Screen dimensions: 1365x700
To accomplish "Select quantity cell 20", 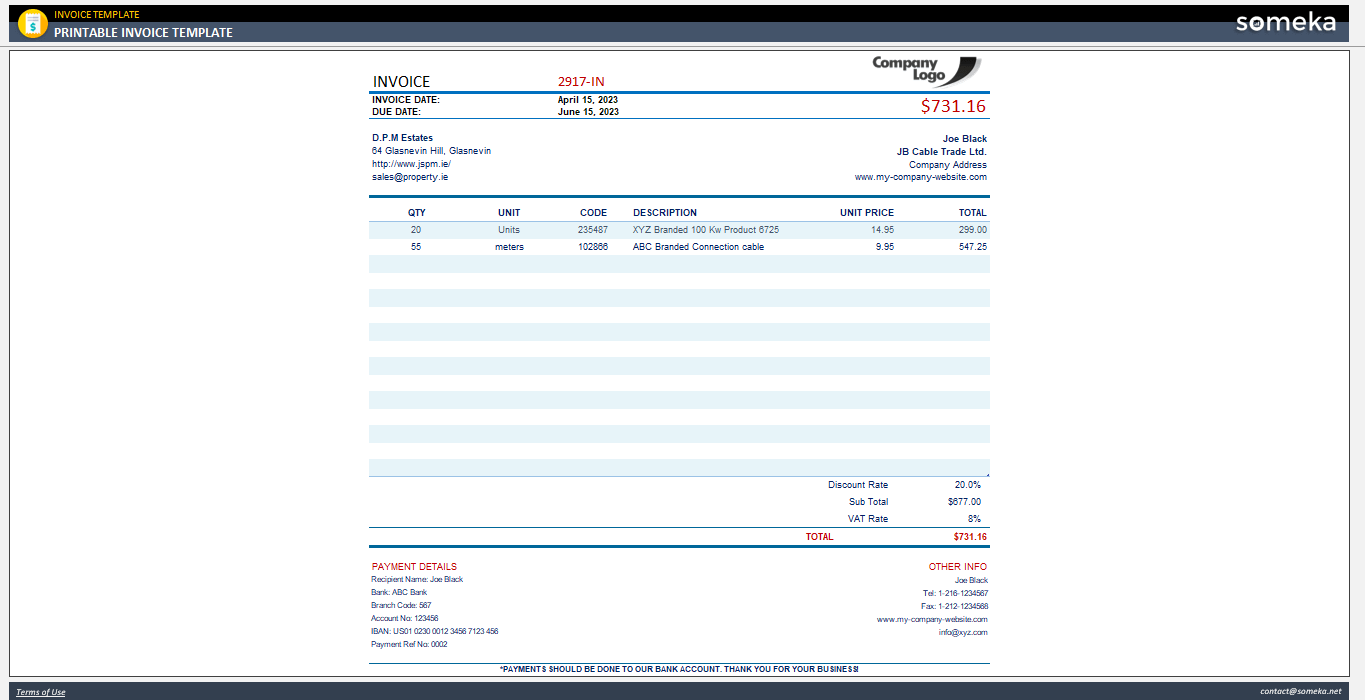I will click(416, 230).
